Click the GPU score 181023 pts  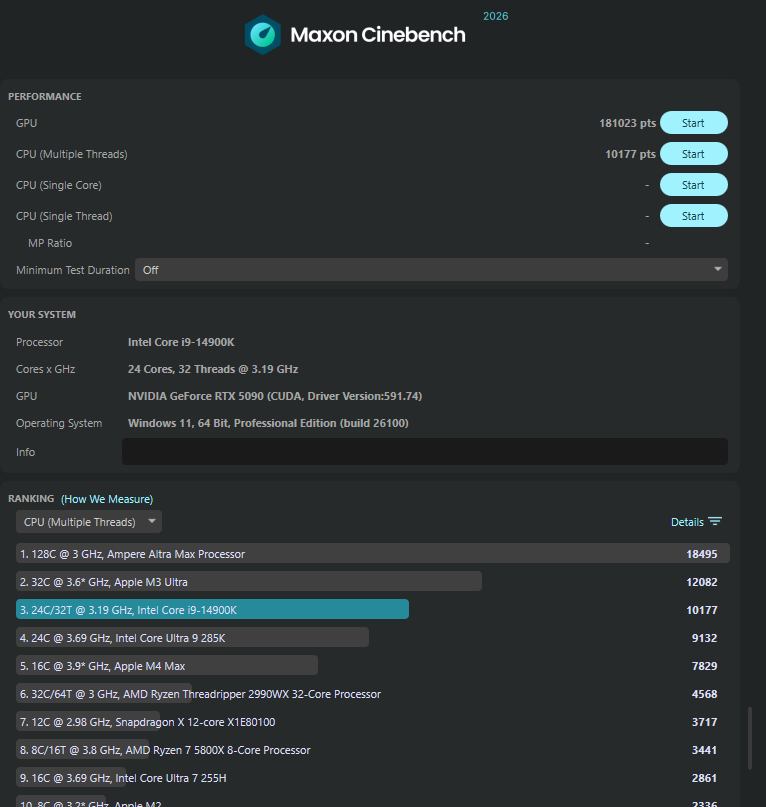click(x=628, y=123)
